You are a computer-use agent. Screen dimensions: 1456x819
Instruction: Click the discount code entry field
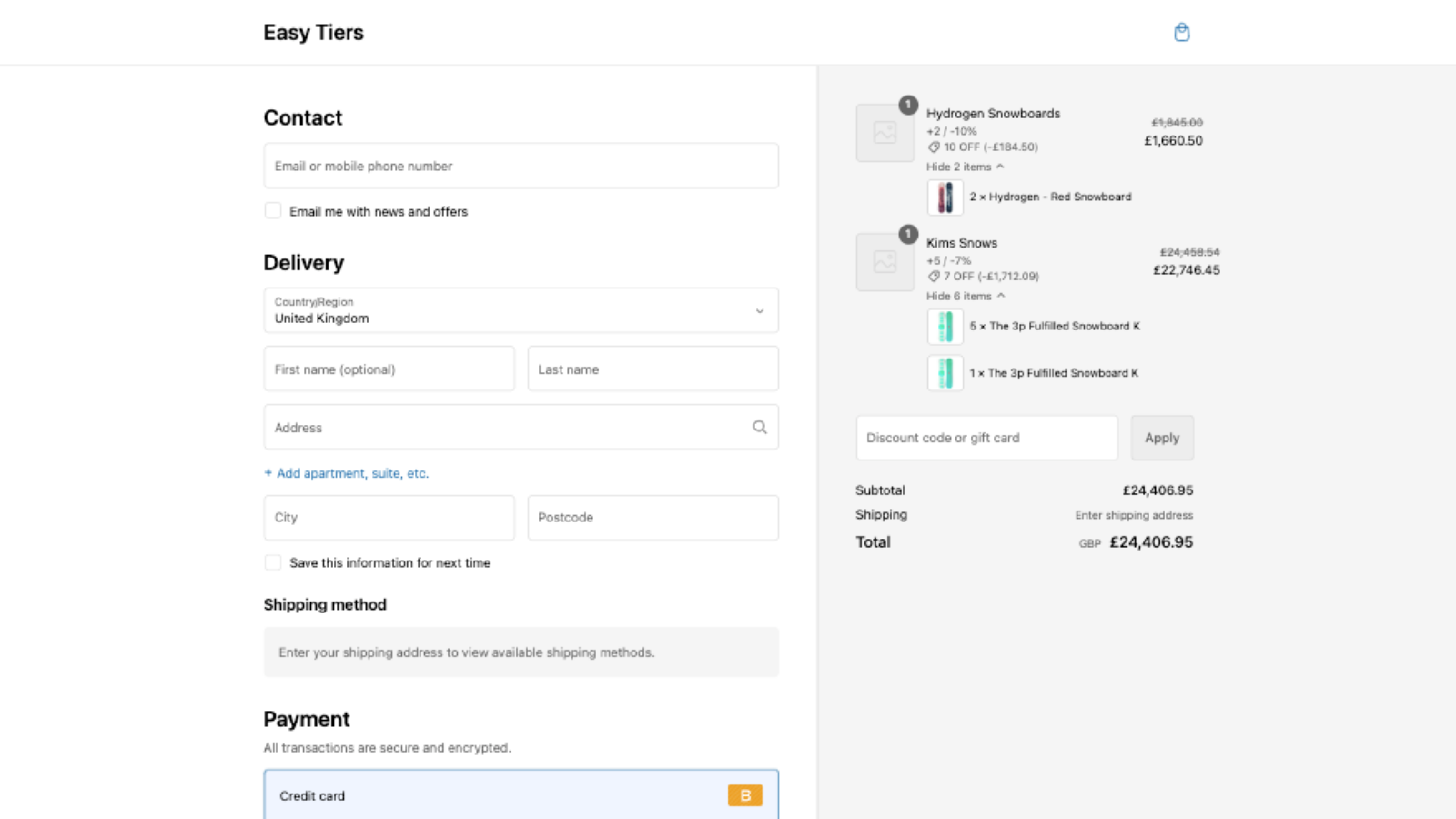pos(986,438)
